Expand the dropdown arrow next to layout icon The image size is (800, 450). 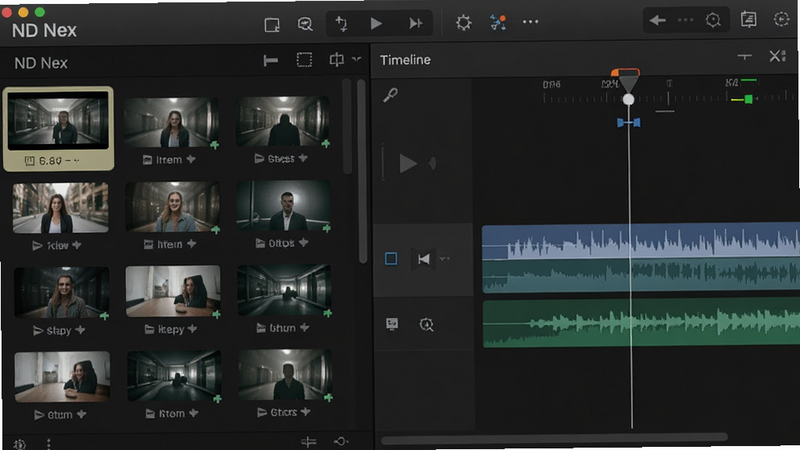(x=357, y=59)
